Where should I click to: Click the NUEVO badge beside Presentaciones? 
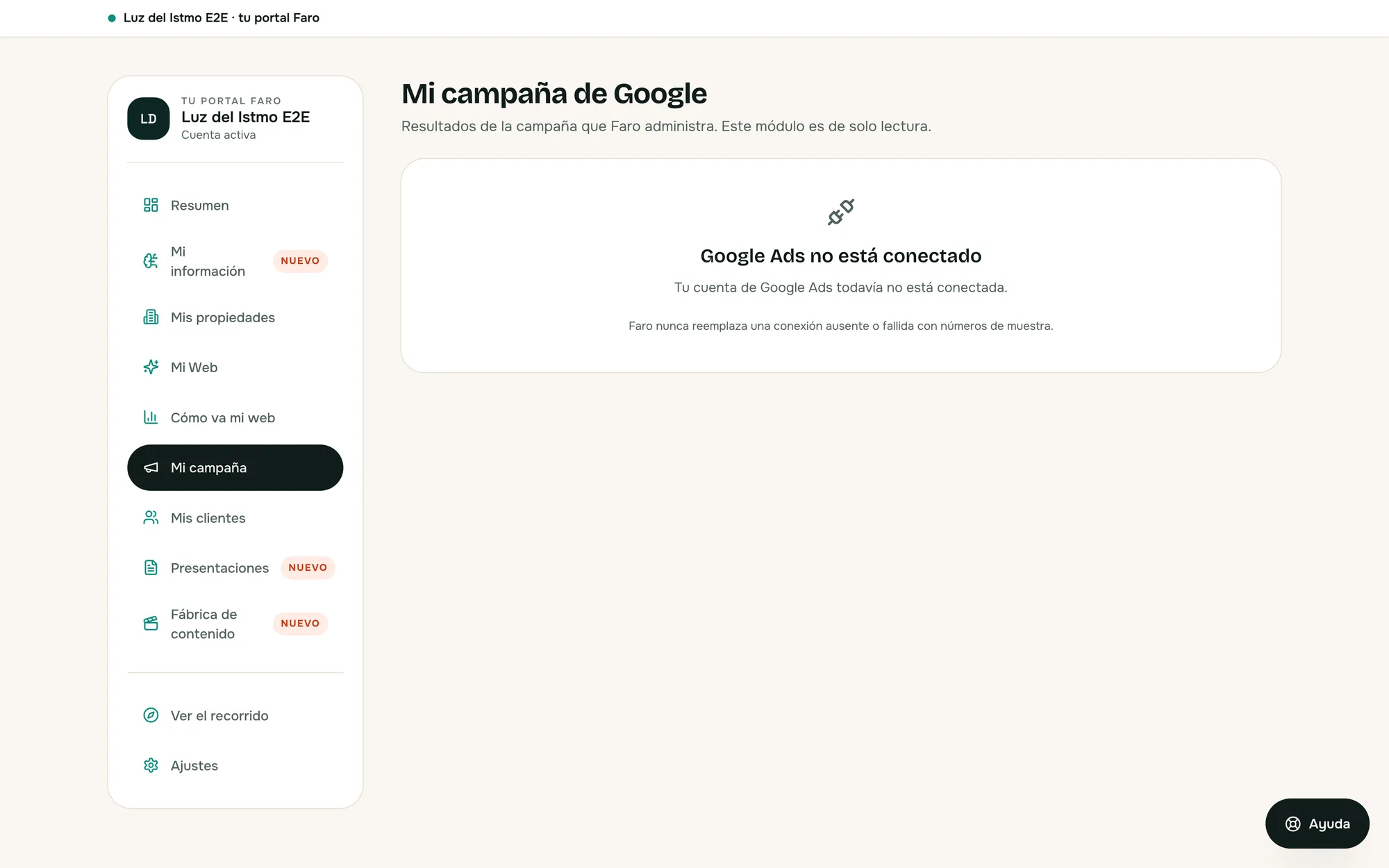(308, 567)
